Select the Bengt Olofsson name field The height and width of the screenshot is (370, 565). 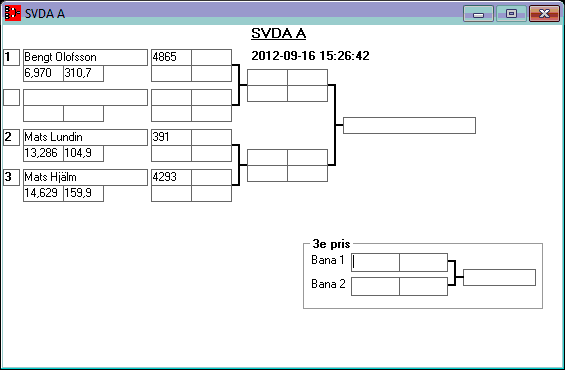[85, 57]
